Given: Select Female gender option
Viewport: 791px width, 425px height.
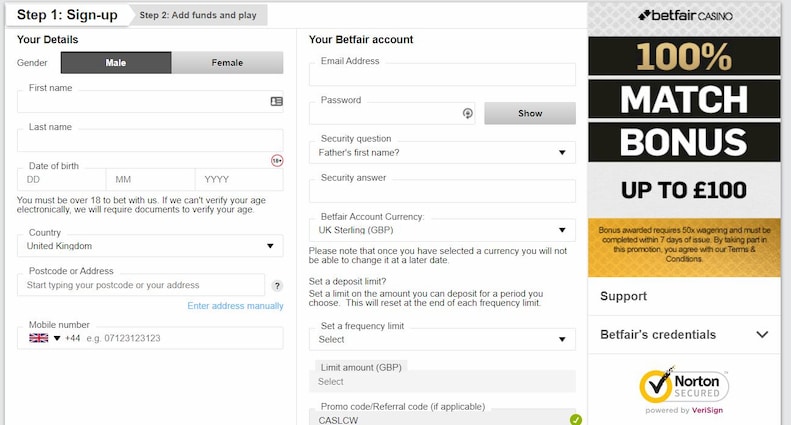Looking at the screenshot, I should pyautogui.click(x=227, y=63).
